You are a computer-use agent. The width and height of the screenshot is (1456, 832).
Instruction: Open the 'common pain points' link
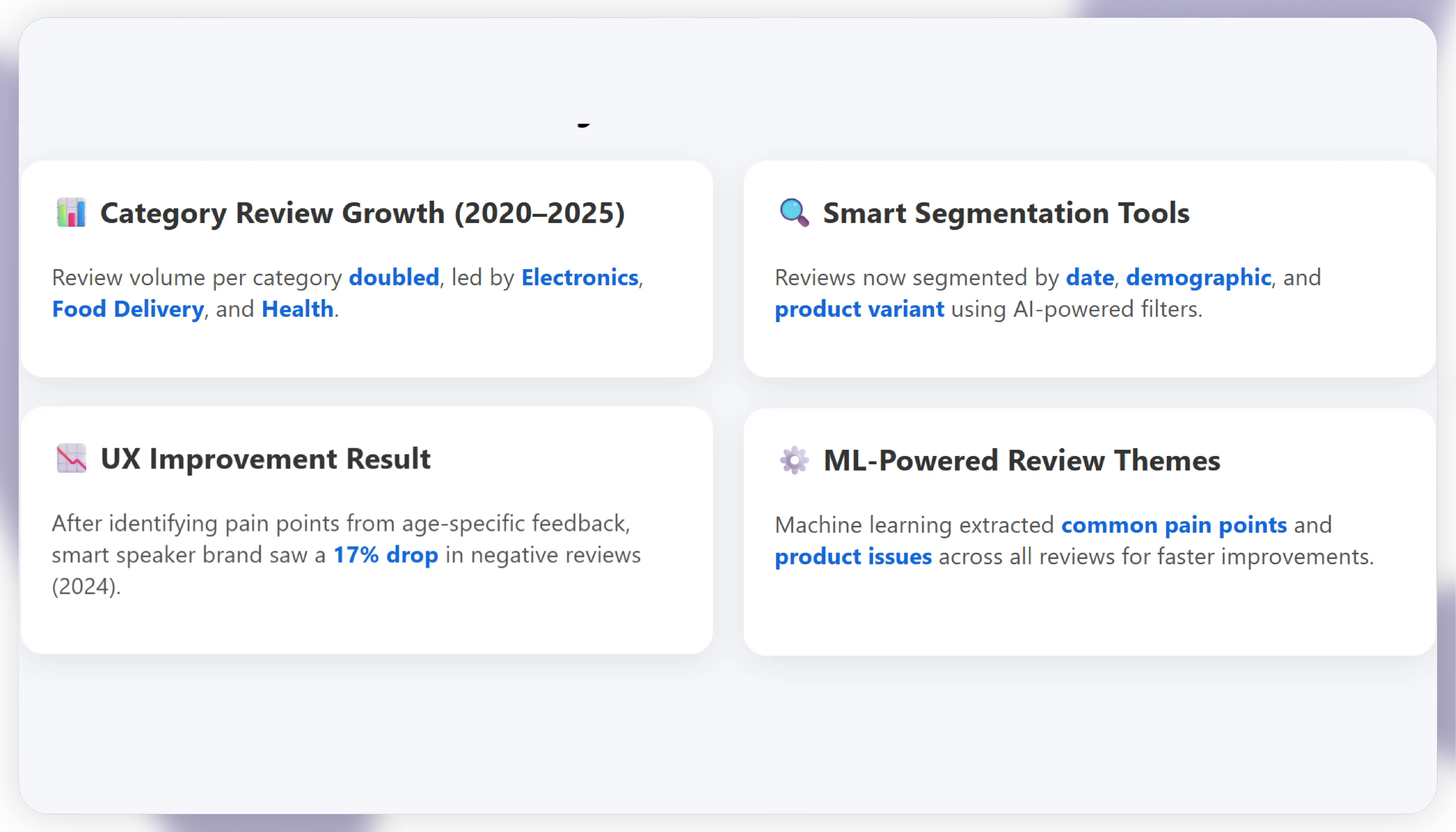point(1174,525)
